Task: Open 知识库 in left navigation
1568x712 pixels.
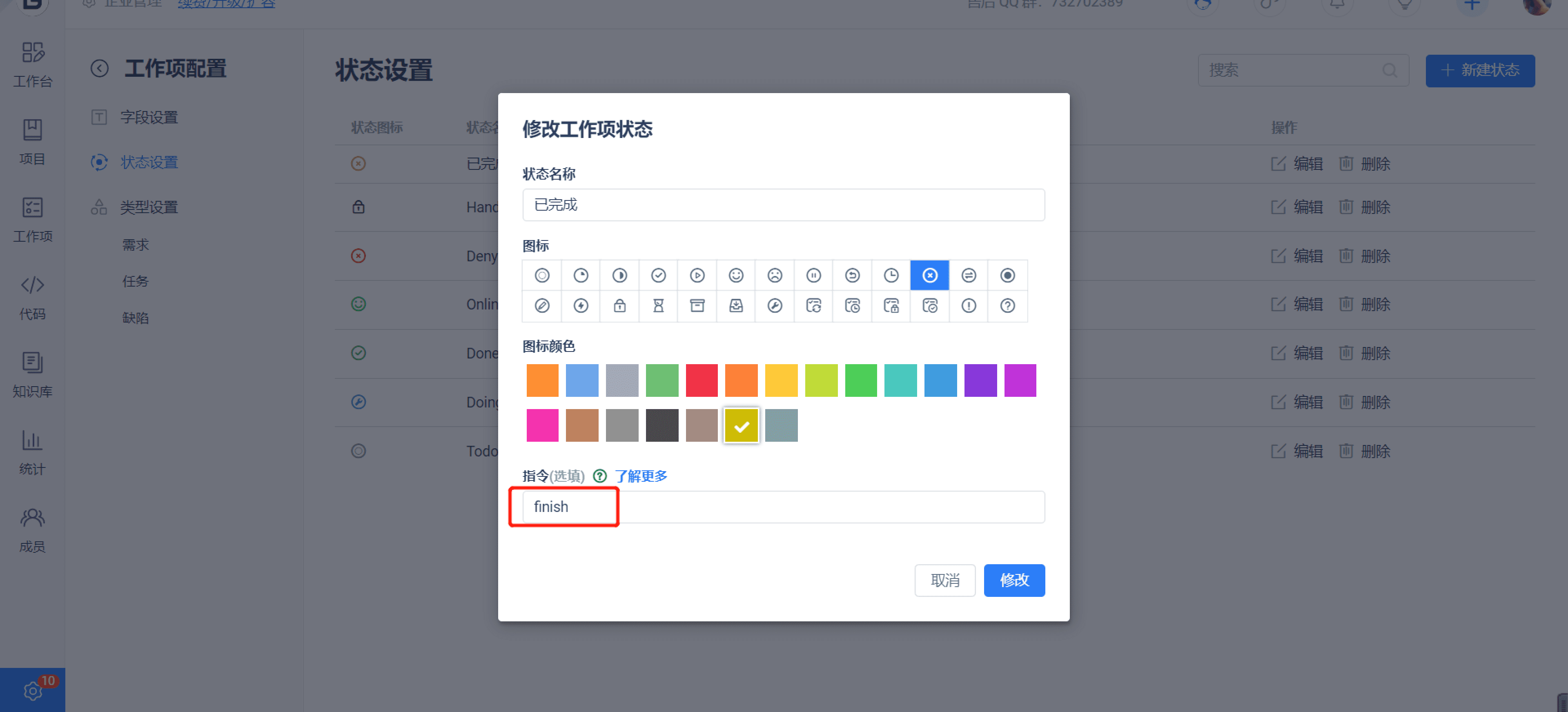Action: pos(32,375)
